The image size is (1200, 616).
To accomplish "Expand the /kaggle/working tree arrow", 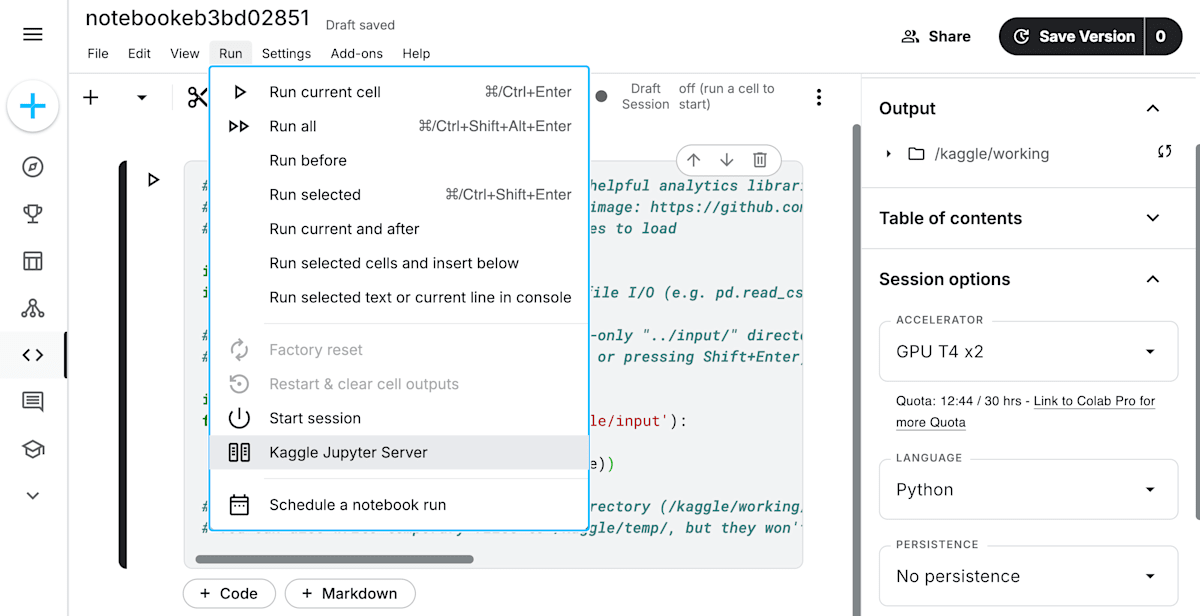I will 888,154.
